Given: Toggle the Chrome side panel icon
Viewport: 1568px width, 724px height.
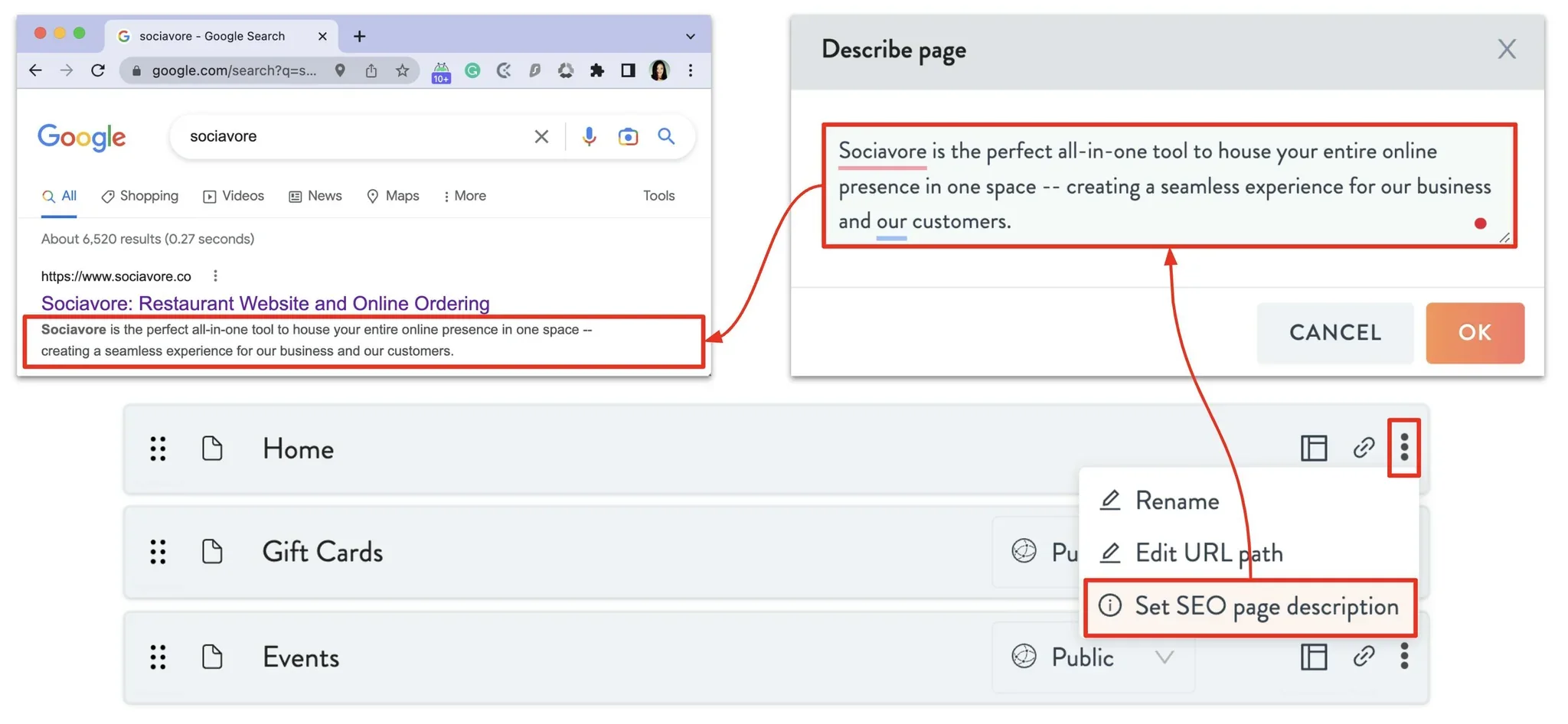Looking at the screenshot, I should click(628, 70).
